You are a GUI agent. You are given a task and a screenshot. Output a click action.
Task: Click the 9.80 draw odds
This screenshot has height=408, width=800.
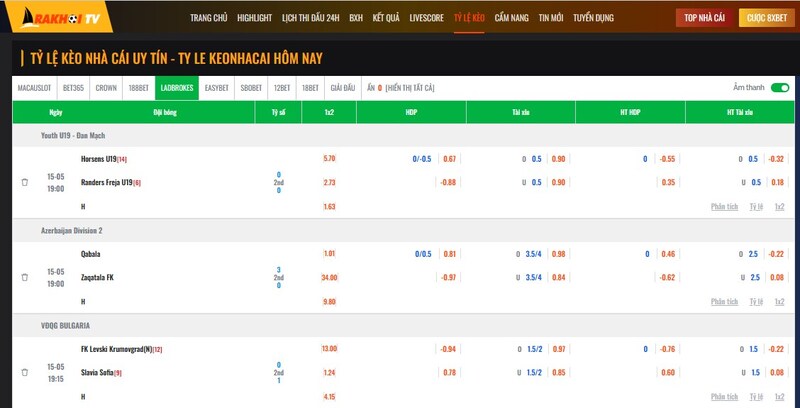tap(329, 301)
